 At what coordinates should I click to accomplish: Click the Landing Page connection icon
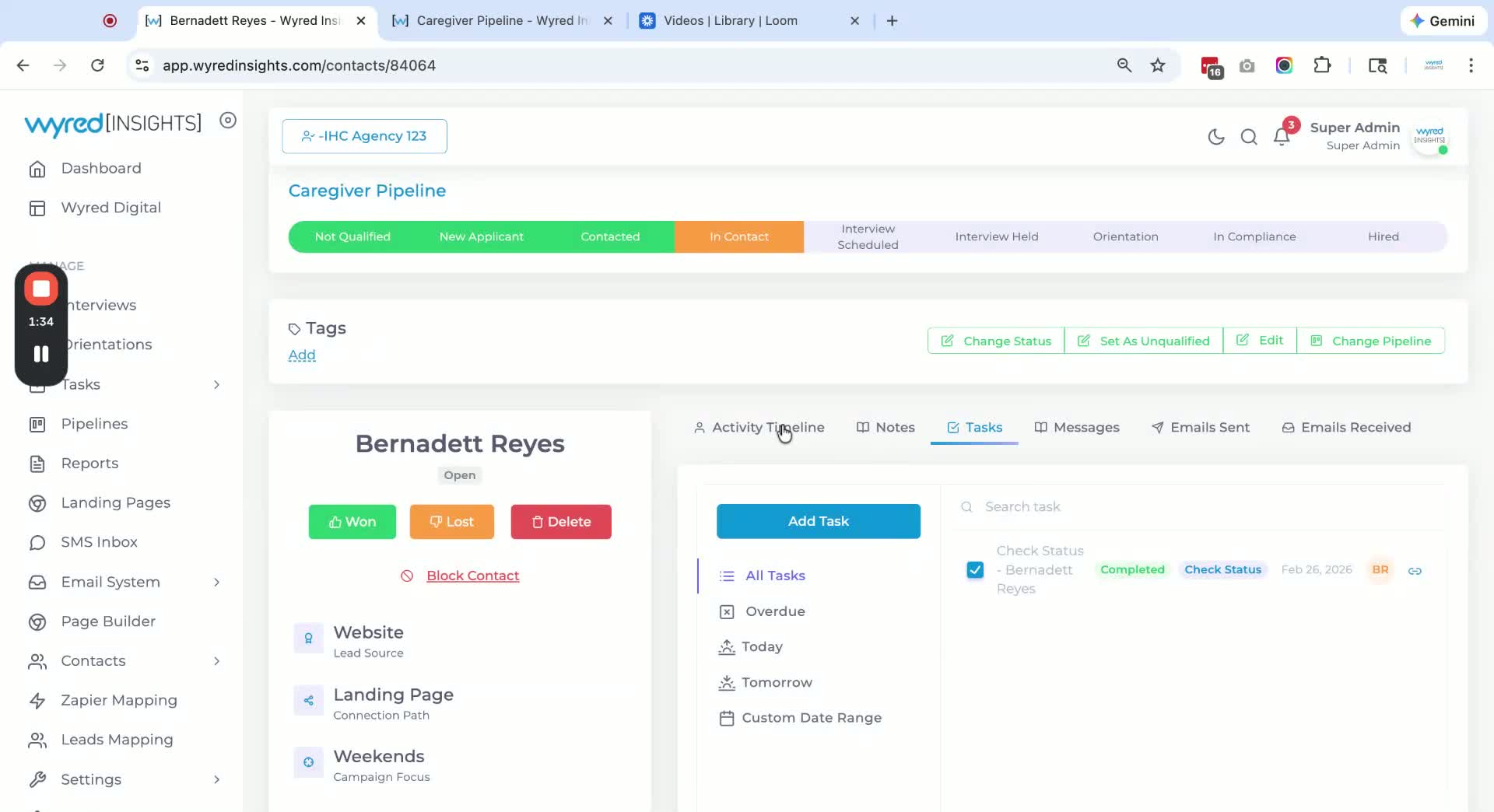point(309,701)
